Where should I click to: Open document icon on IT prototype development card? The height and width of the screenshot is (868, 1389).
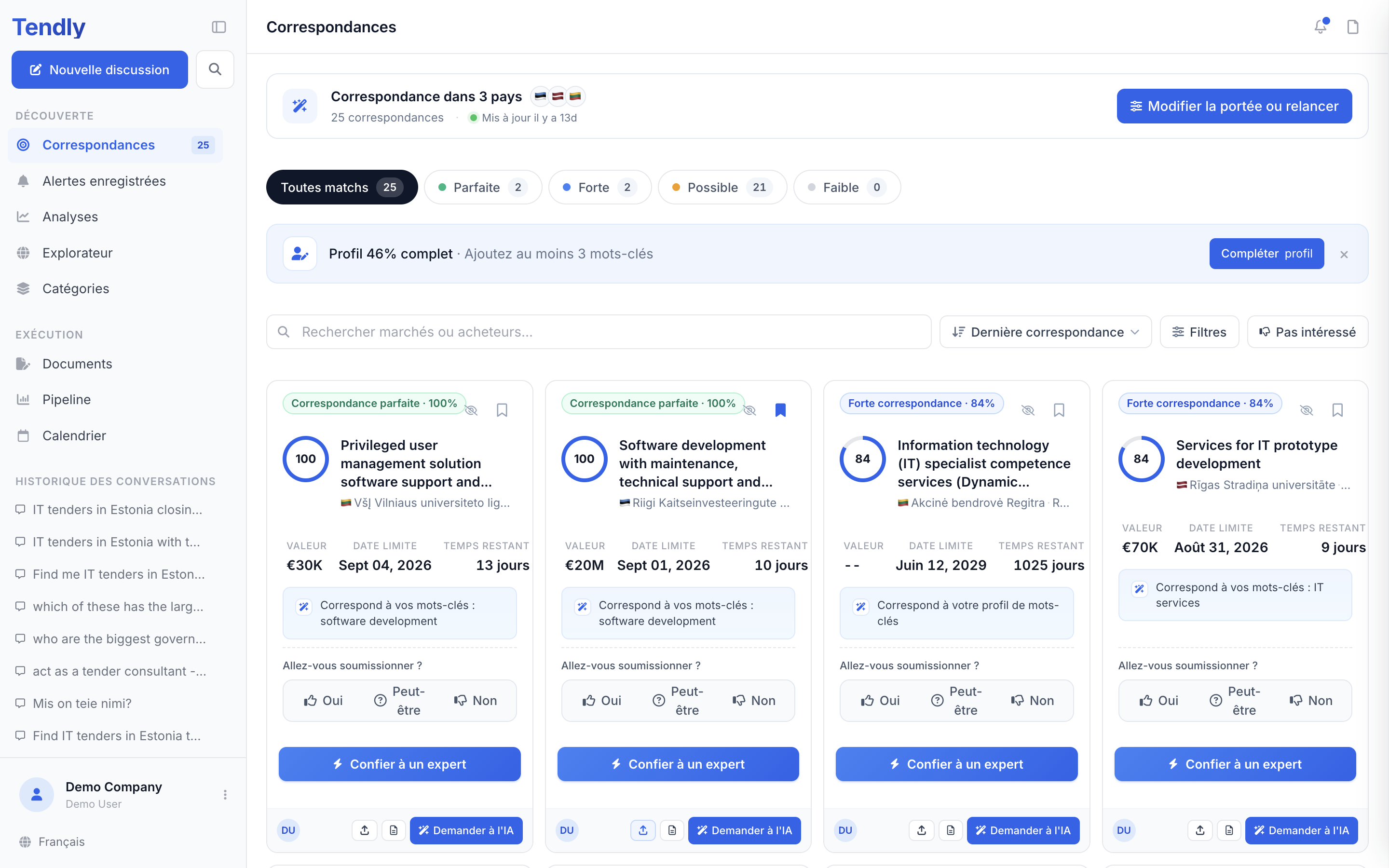pos(1229,830)
